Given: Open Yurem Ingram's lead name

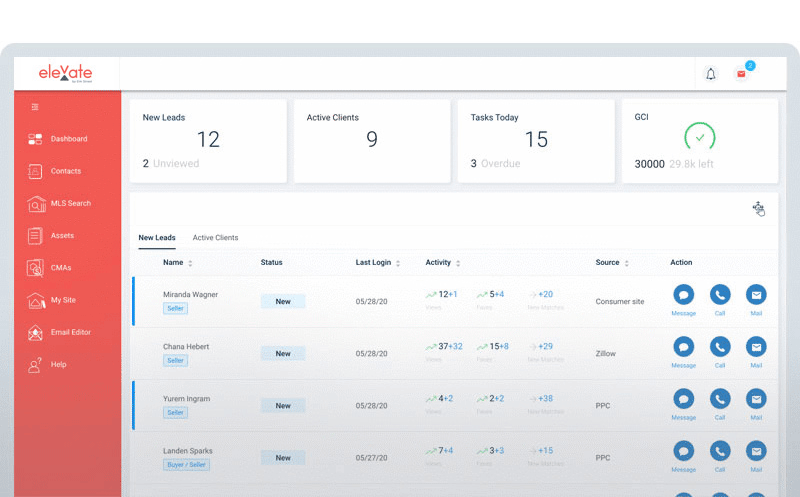Looking at the screenshot, I should [x=187, y=399].
